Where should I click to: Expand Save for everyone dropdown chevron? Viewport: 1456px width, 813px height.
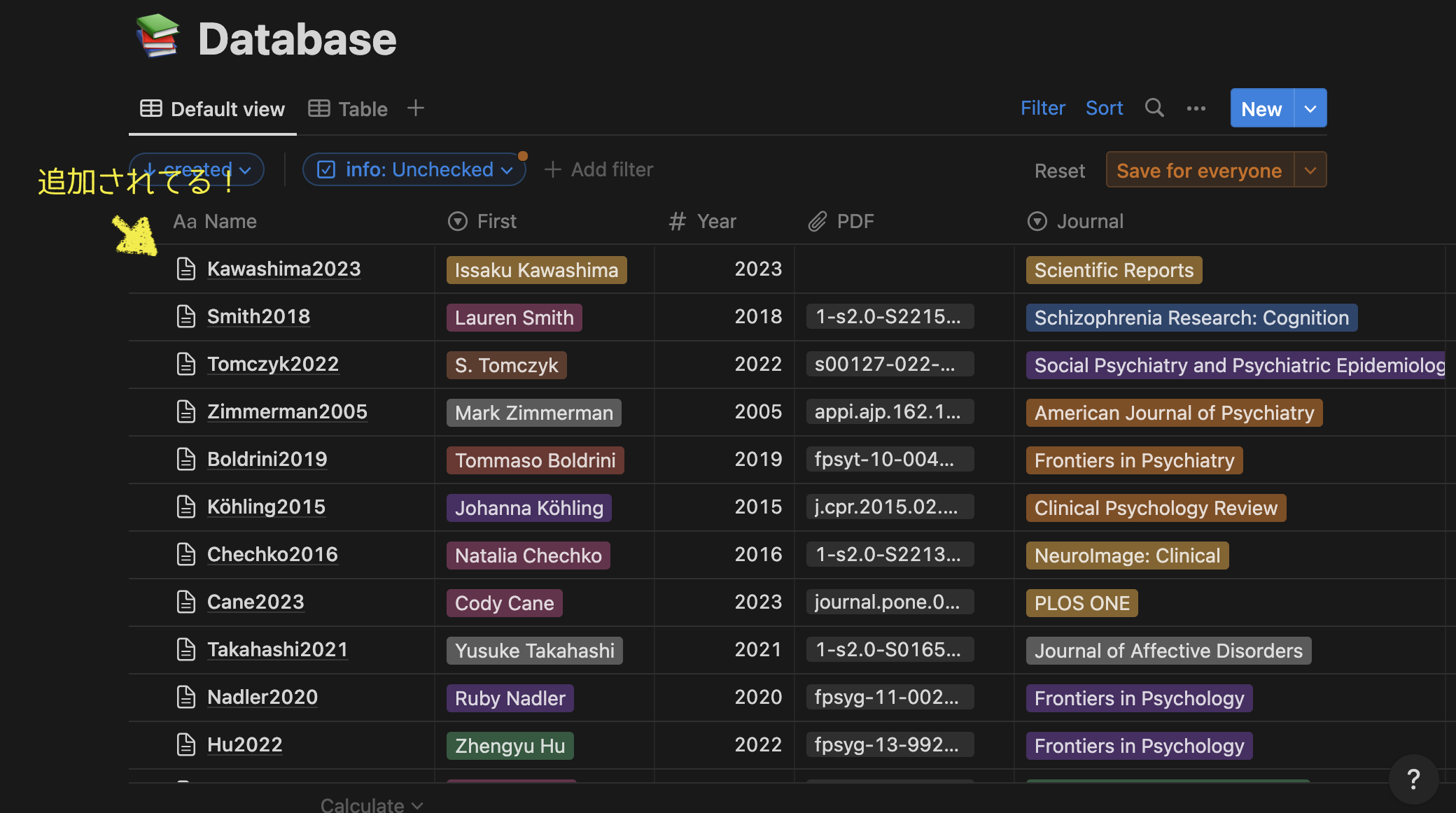[x=1310, y=171]
